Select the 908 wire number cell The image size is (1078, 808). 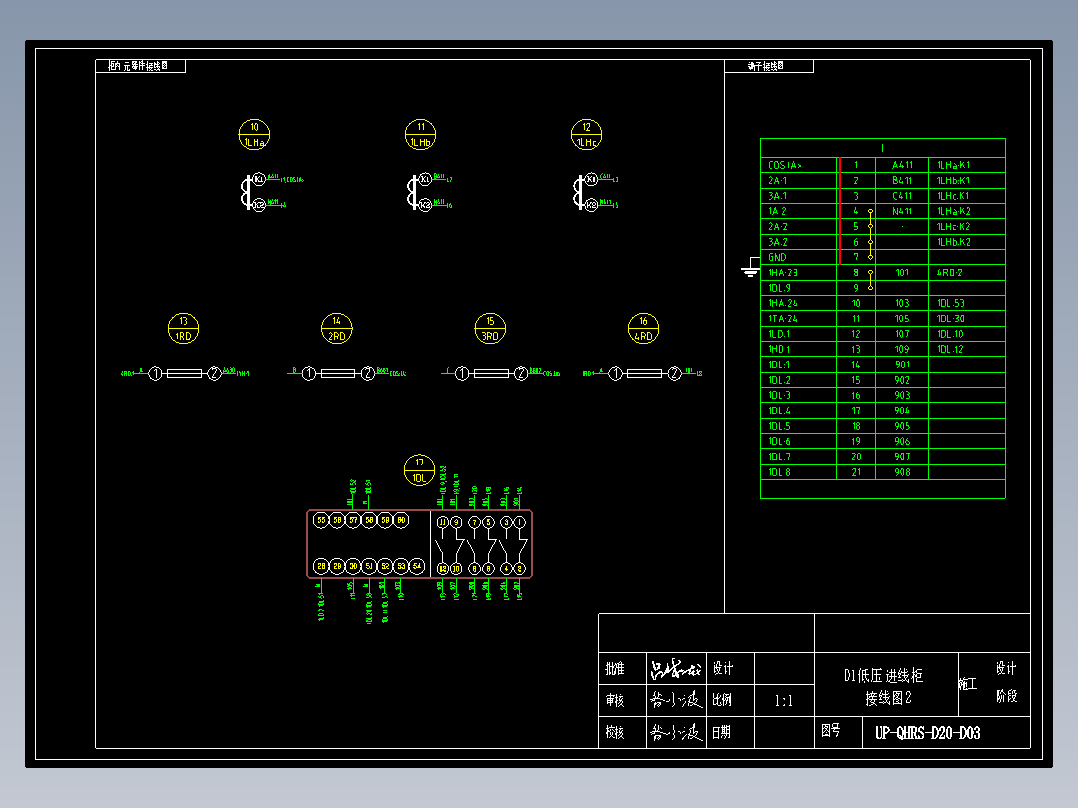(902, 472)
